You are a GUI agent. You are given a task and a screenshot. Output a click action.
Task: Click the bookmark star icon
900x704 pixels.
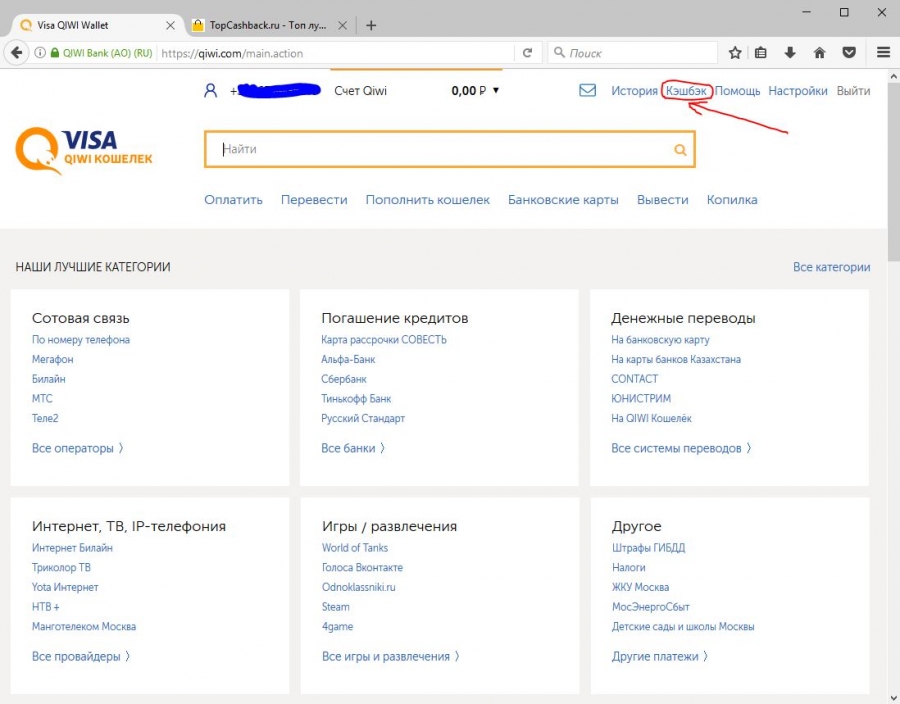[x=735, y=53]
